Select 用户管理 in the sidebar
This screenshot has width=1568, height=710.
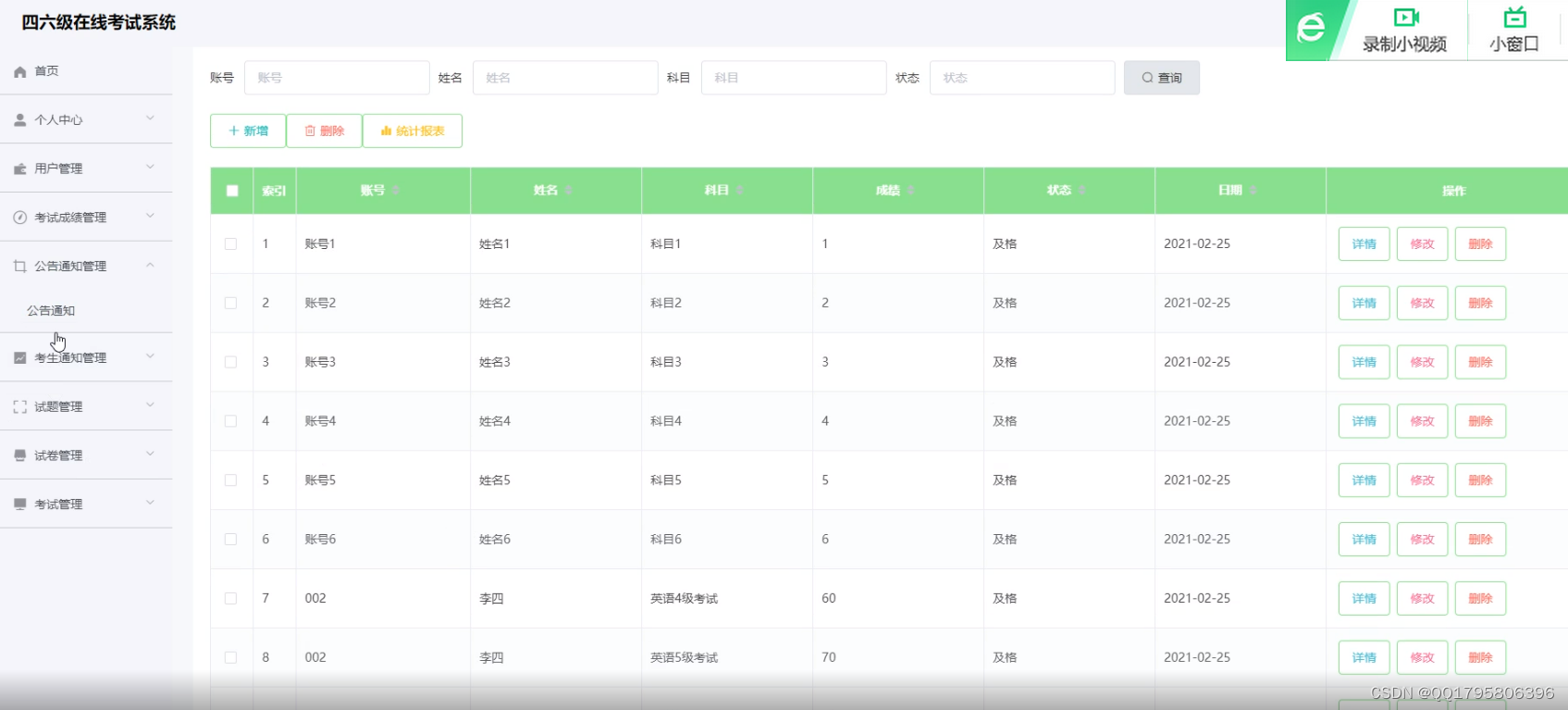(x=86, y=168)
